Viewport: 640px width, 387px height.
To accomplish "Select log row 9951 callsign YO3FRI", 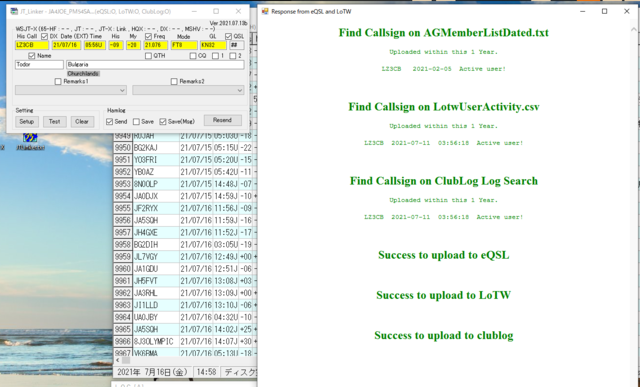I will point(156,160).
